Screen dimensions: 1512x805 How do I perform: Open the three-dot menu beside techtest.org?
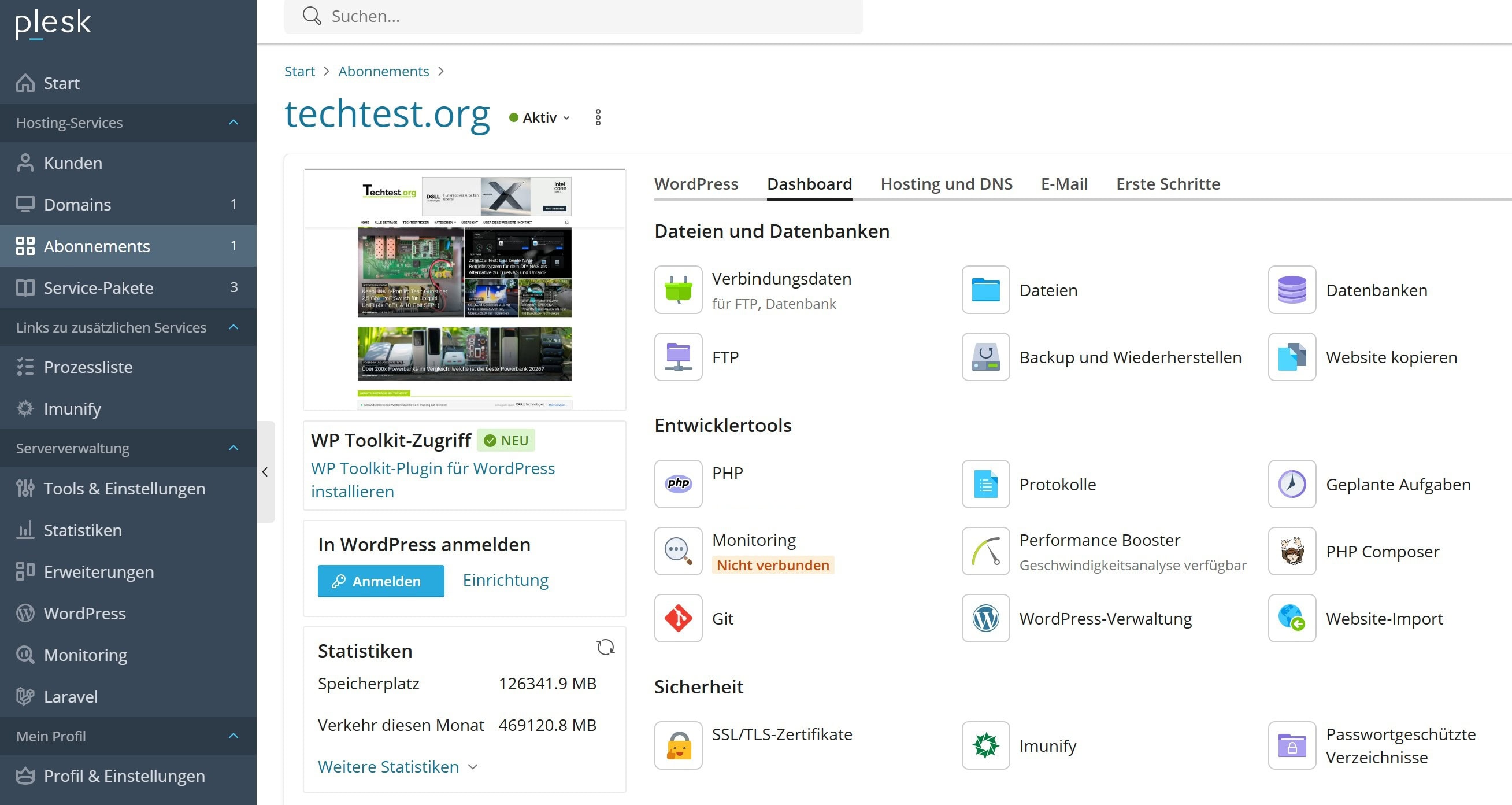coord(598,117)
